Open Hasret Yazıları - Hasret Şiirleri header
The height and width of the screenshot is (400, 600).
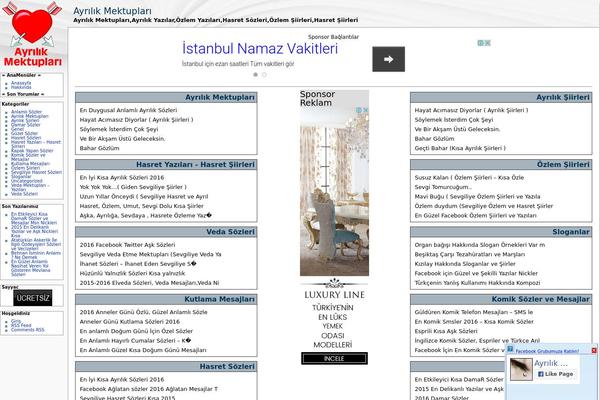[x=195, y=165]
